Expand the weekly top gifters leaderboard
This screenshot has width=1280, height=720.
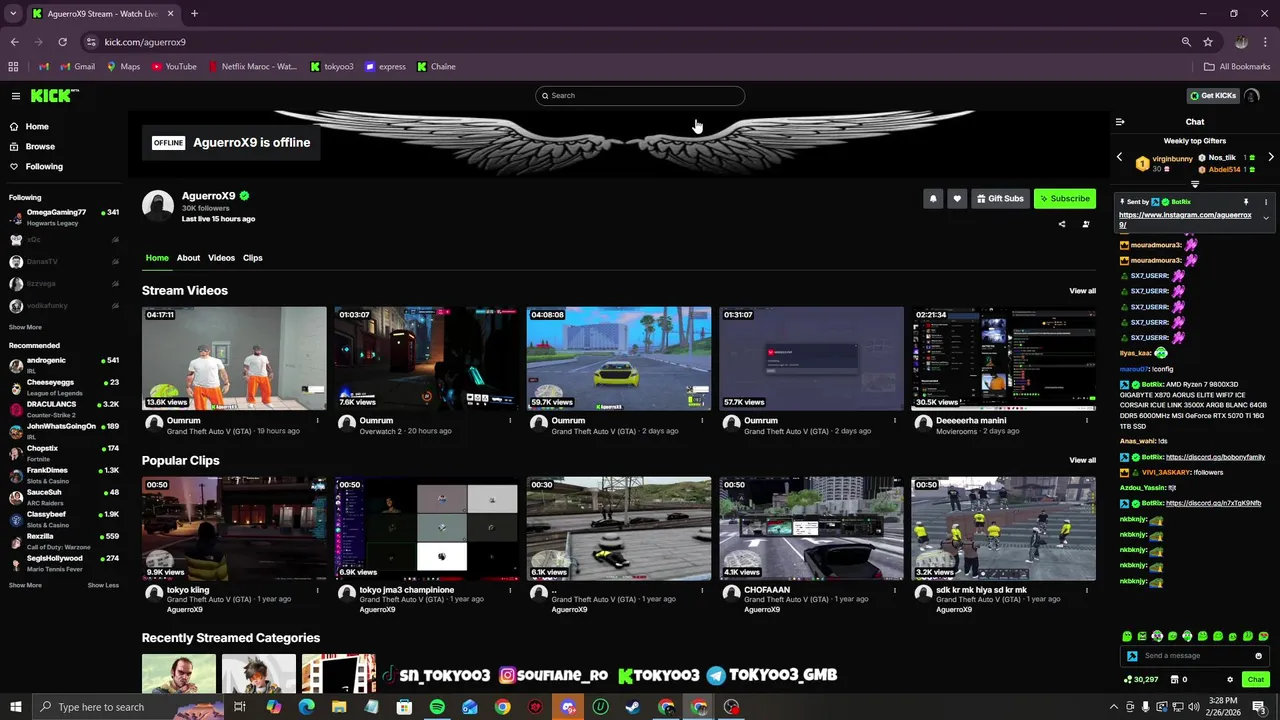1195,184
